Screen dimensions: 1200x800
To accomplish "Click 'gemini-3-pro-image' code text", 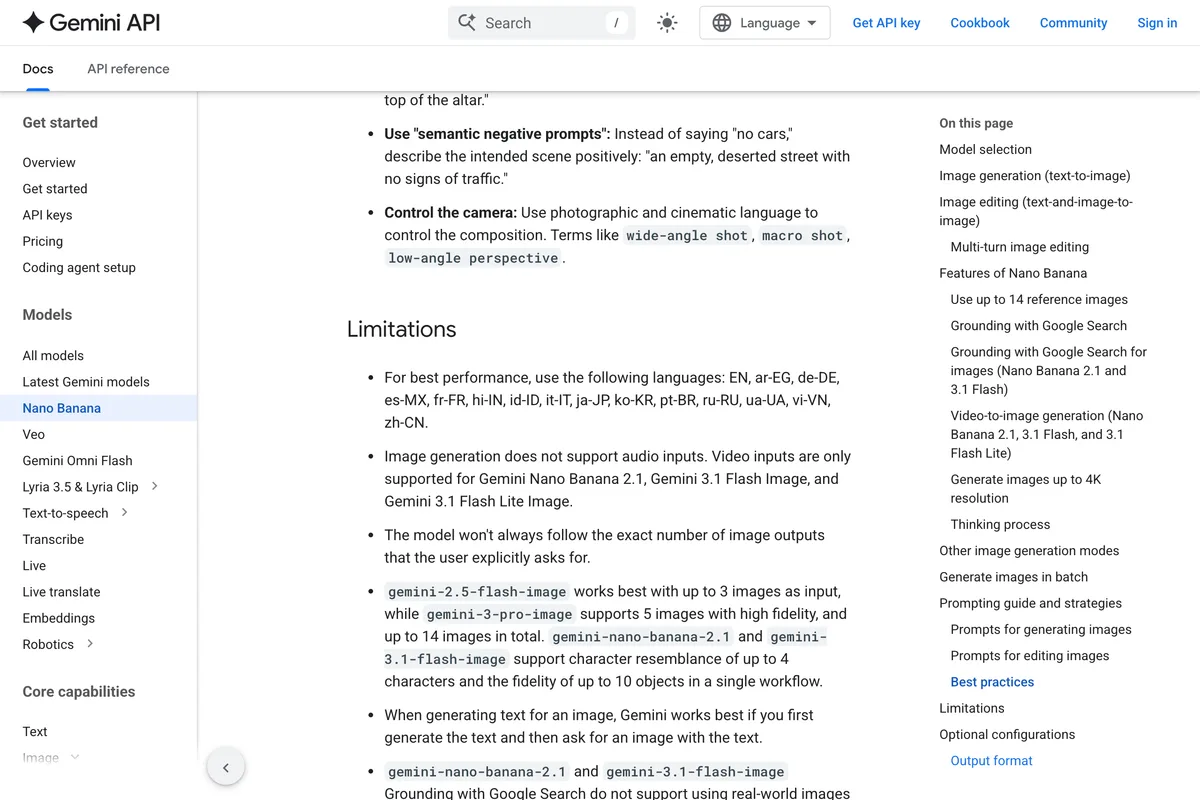I will tap(499, 614).
